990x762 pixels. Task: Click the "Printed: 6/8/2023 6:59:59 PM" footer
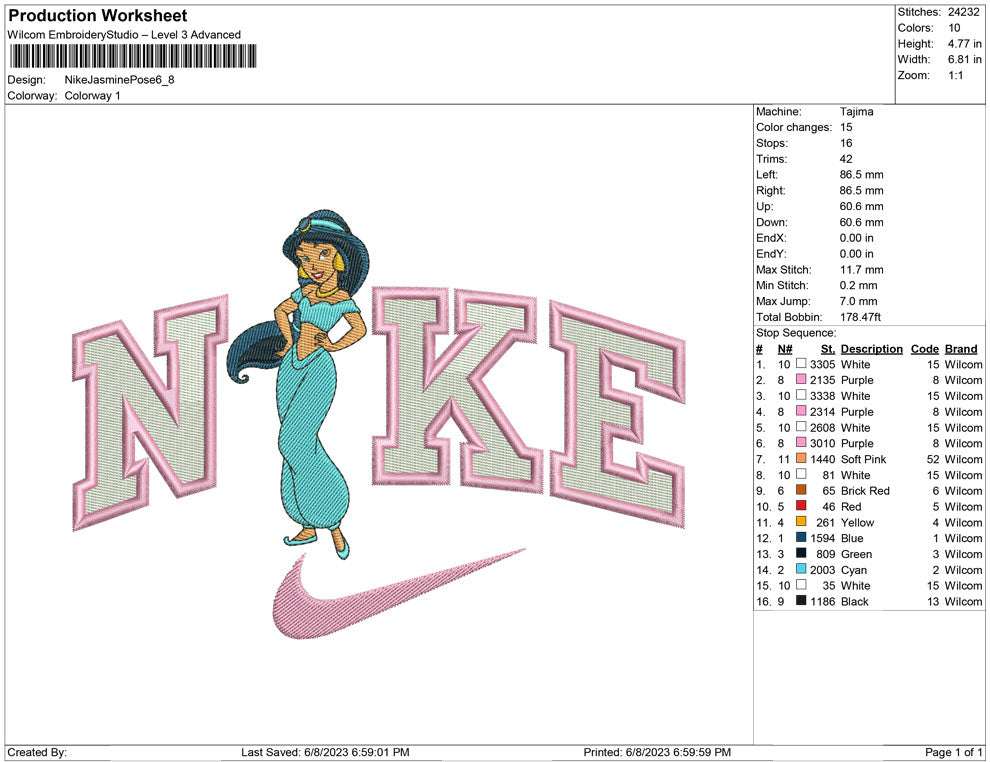tap(657, 752)
